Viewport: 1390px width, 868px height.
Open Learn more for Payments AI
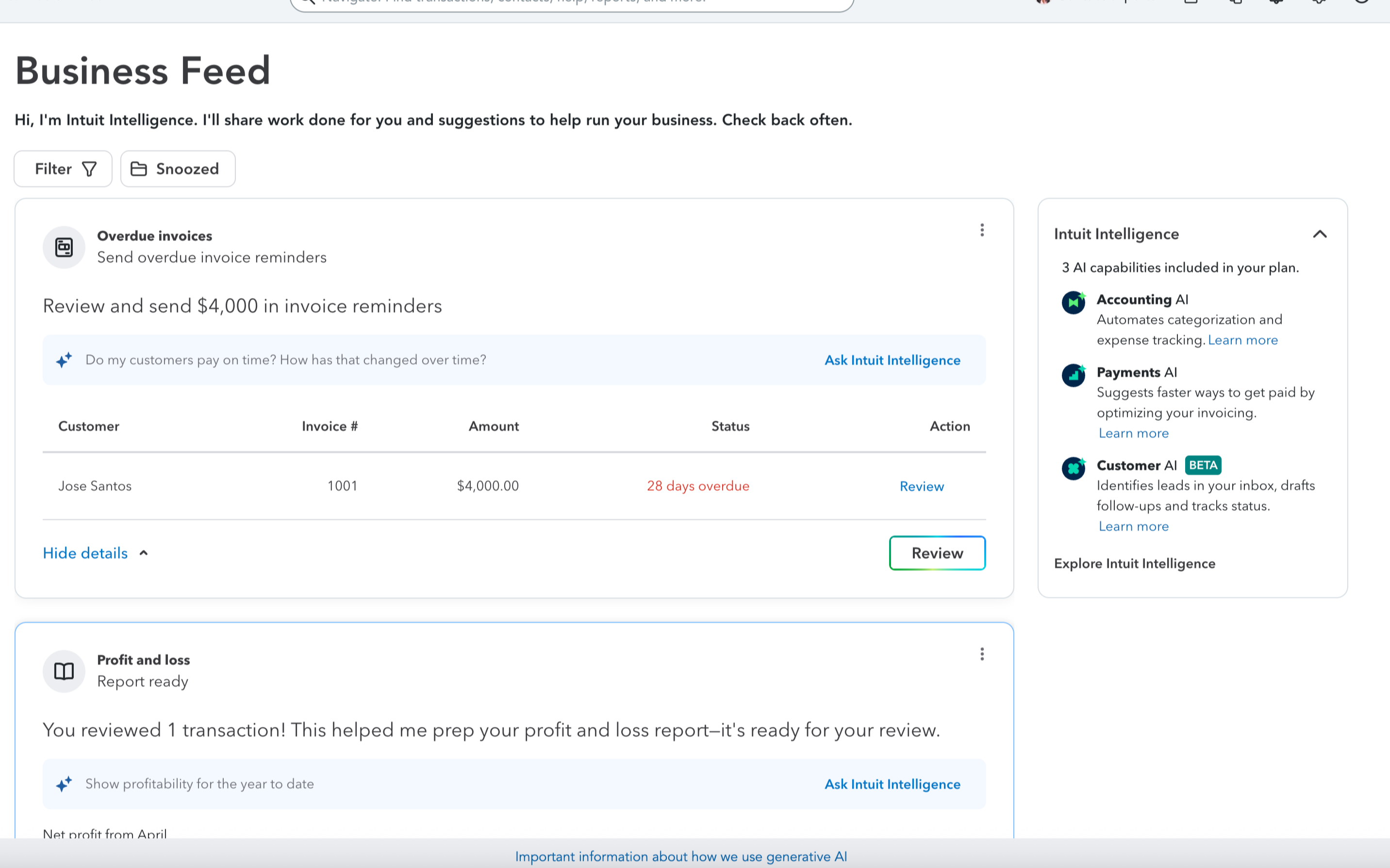pos(1133,433)
